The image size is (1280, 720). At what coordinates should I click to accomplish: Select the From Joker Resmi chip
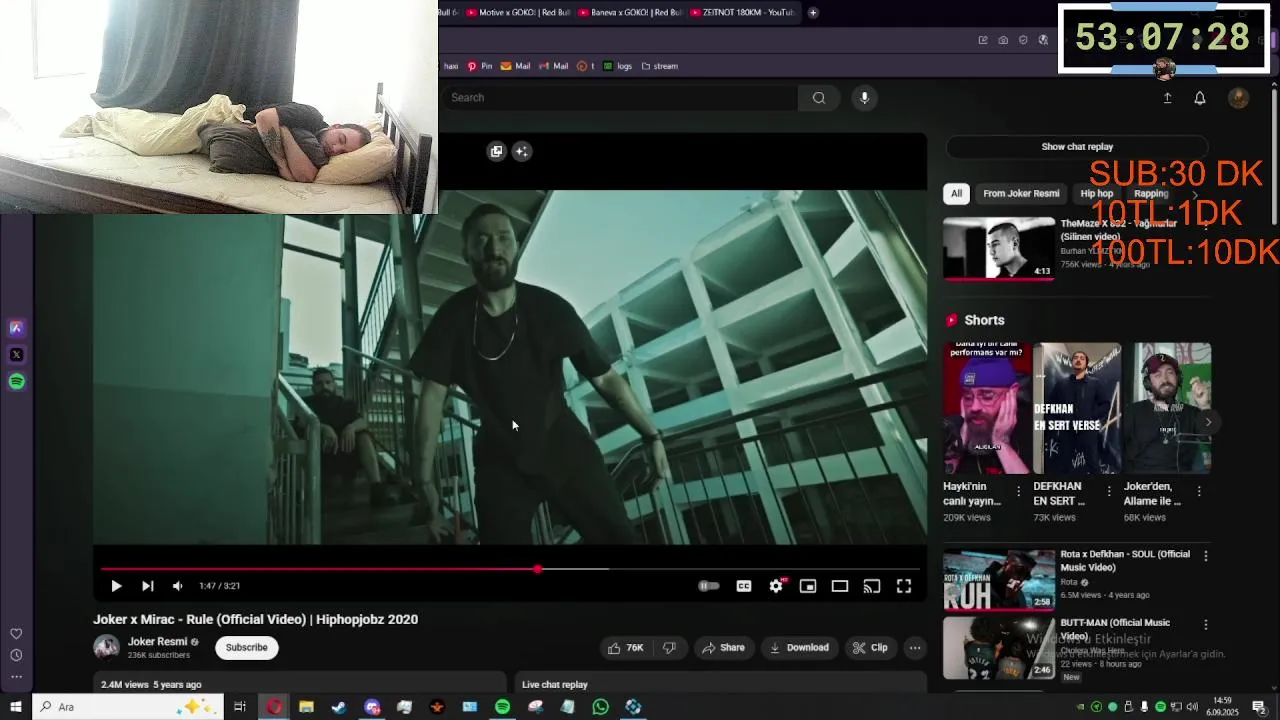pyautogui.click(x=1021, y=194)
